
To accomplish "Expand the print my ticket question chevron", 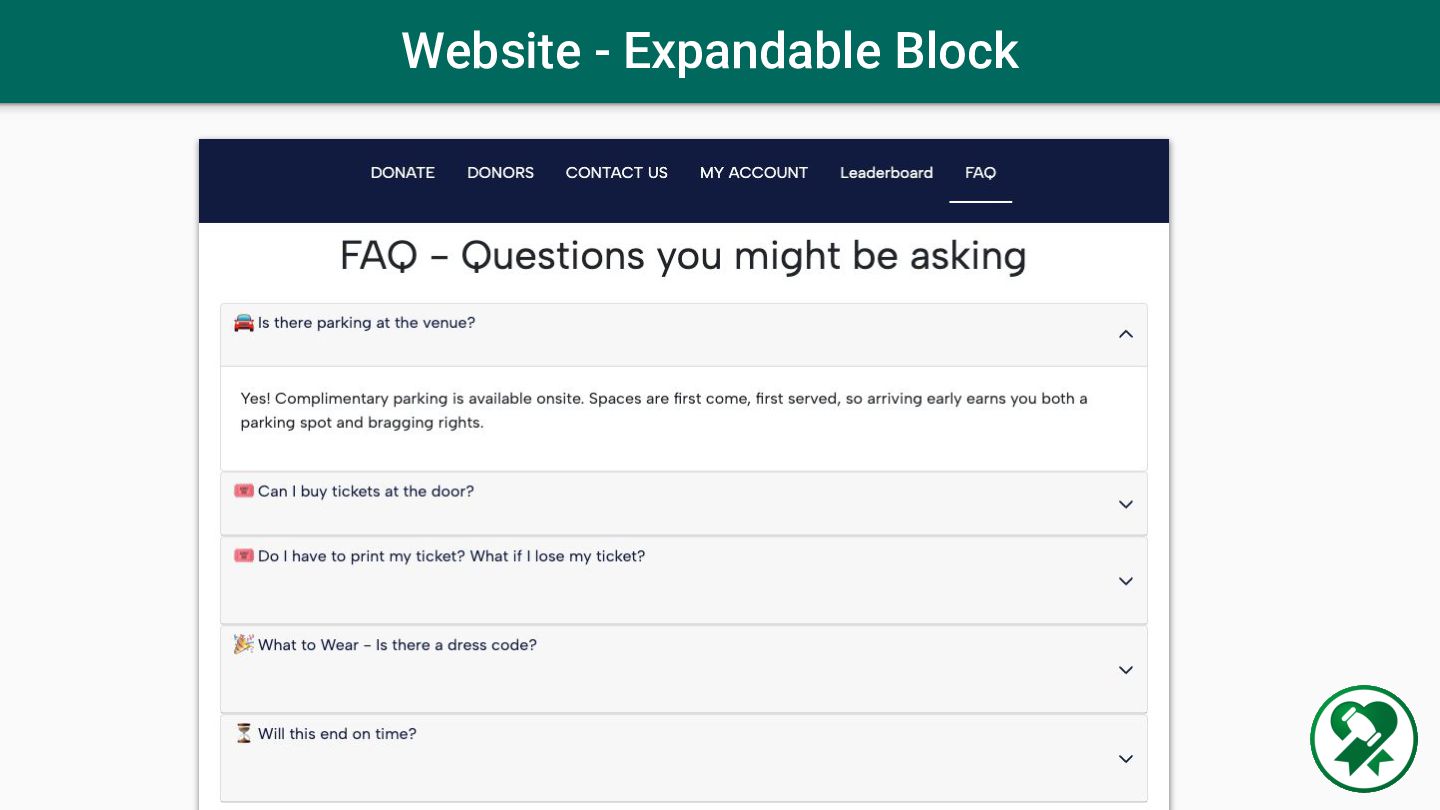I will pyautogui.click(x=1126, y=581).
